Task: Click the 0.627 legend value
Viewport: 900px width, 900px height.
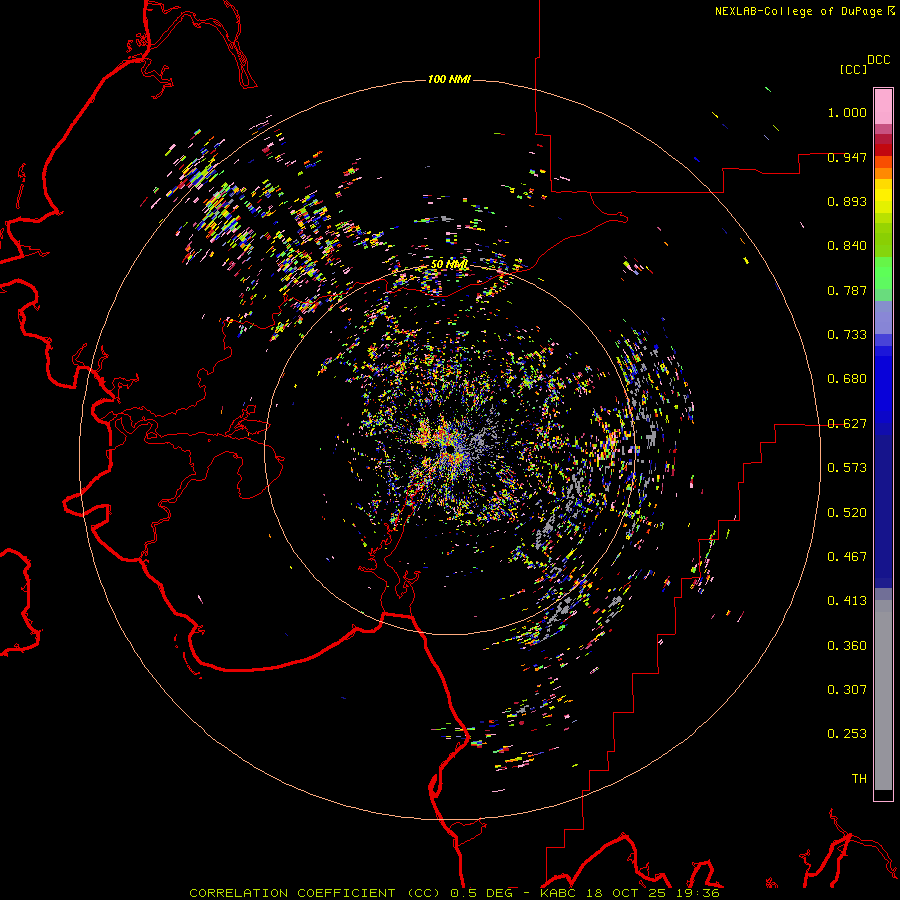Action: 847,424
